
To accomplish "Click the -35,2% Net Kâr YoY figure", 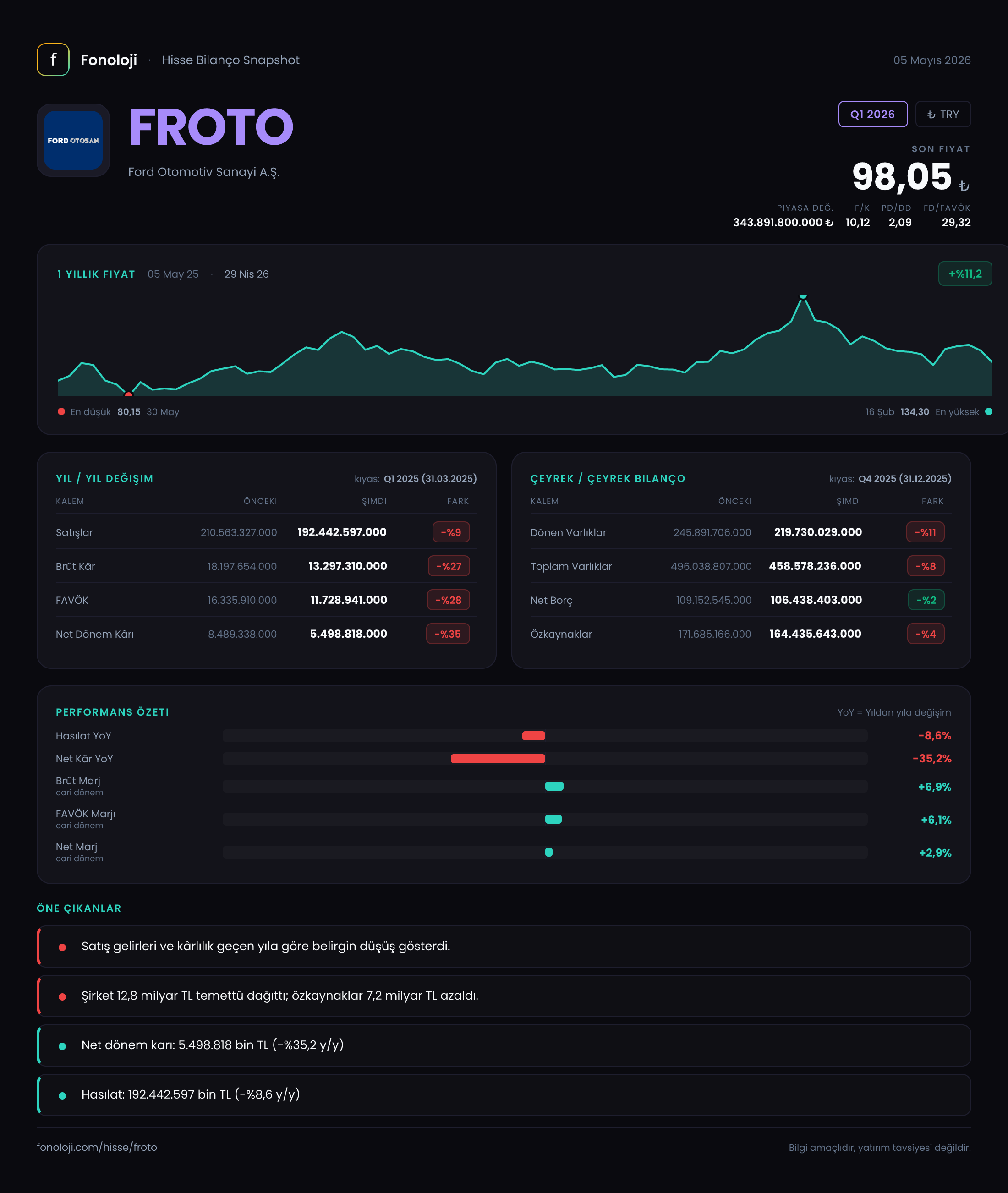I will [x=931, y=758].
